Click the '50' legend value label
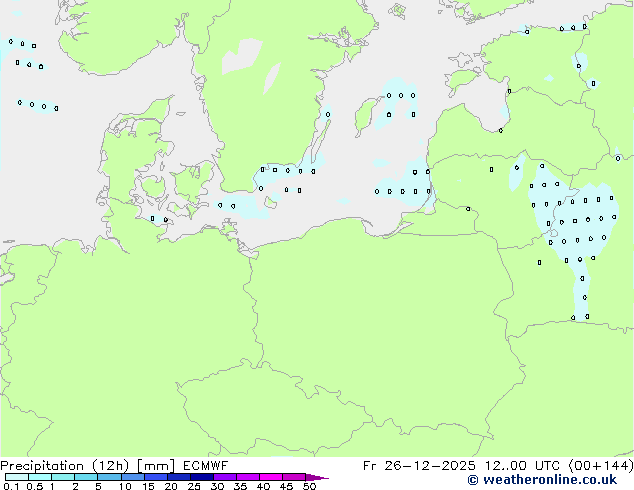 coord(309,486)
